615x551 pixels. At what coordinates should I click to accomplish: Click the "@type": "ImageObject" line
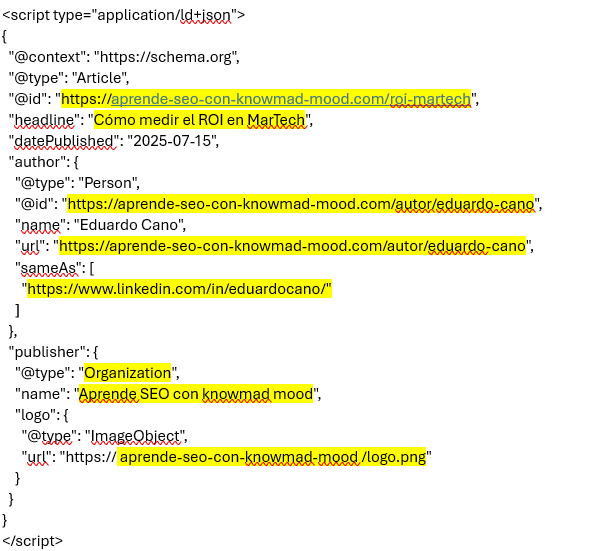point(104,436)
